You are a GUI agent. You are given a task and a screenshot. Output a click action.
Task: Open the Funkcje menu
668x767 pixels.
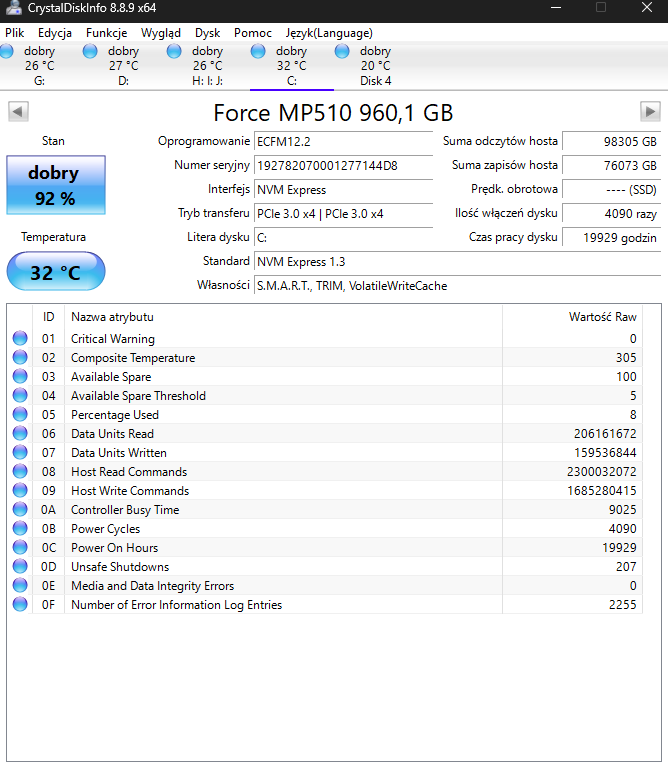coord(106,33)
